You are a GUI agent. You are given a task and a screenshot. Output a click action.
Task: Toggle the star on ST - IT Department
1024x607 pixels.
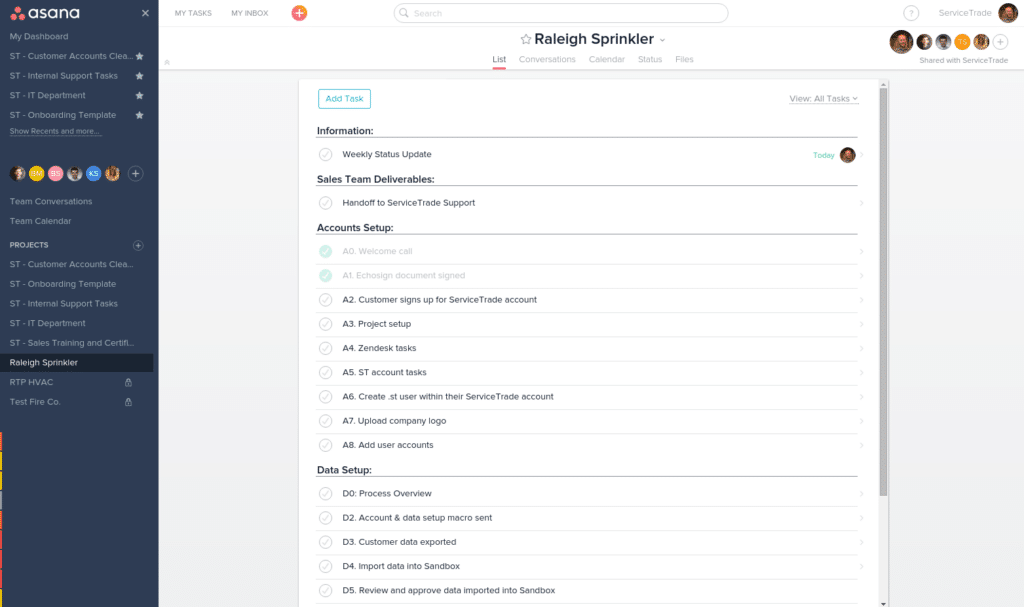point(141,95)
